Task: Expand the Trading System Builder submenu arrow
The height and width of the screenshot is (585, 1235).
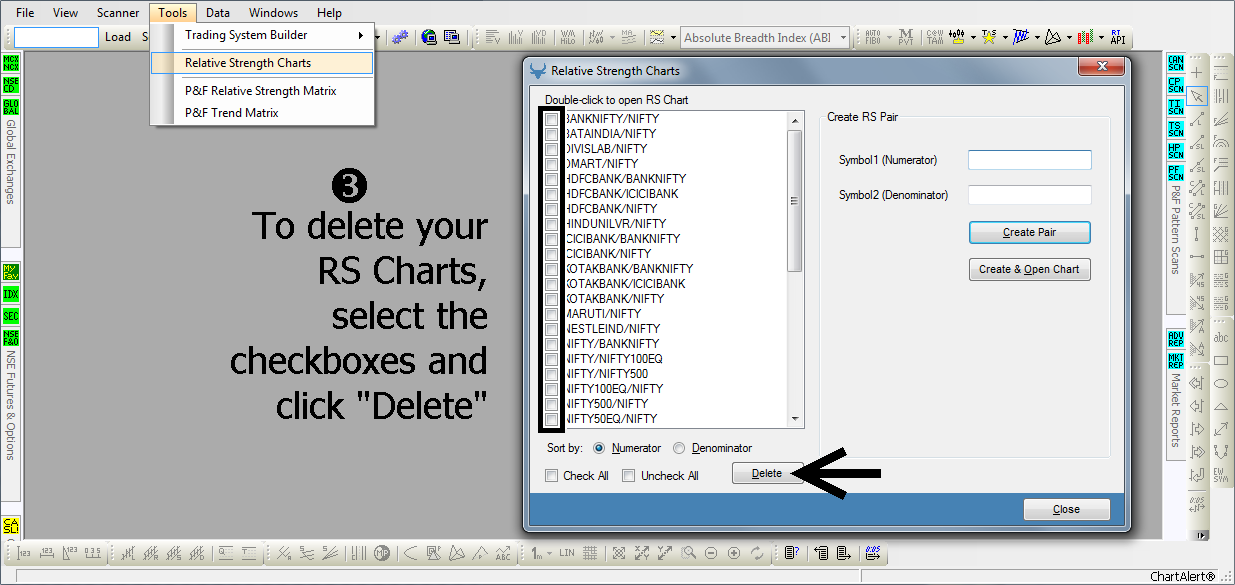Action: click(x=361, y=35)
